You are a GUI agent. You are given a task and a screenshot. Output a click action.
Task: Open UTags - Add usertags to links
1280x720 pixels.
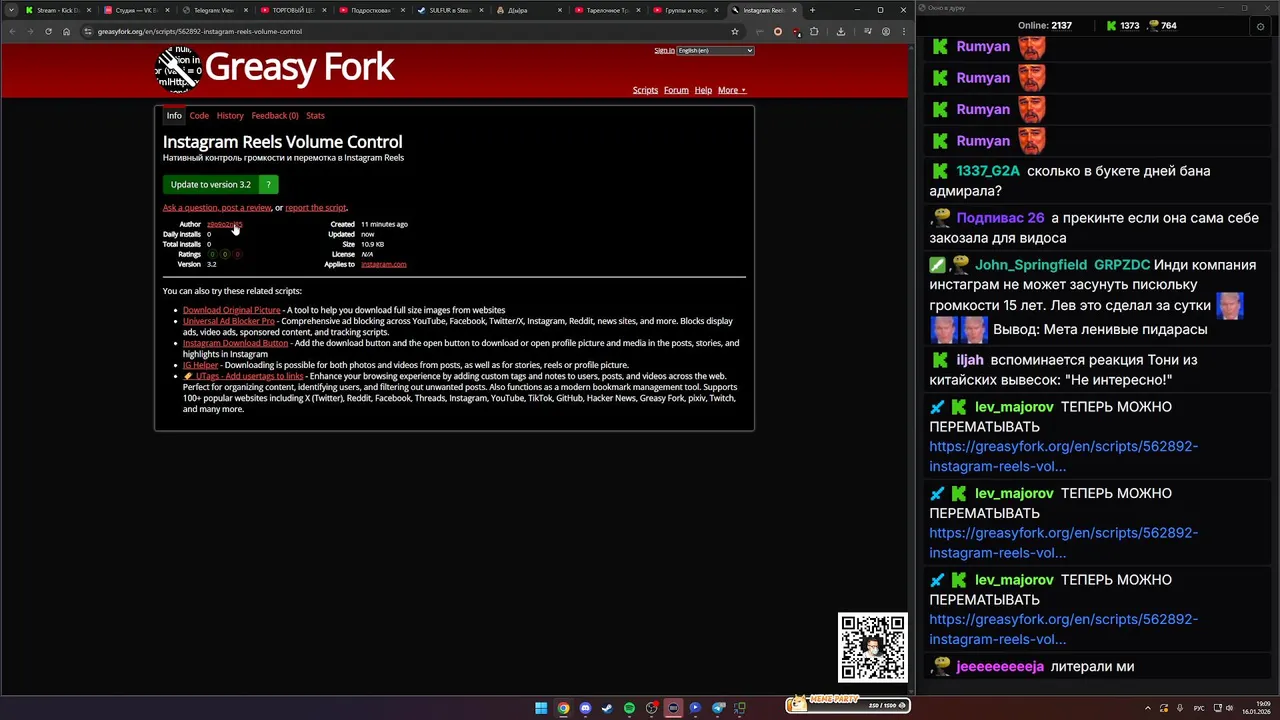tap(243, 376)
